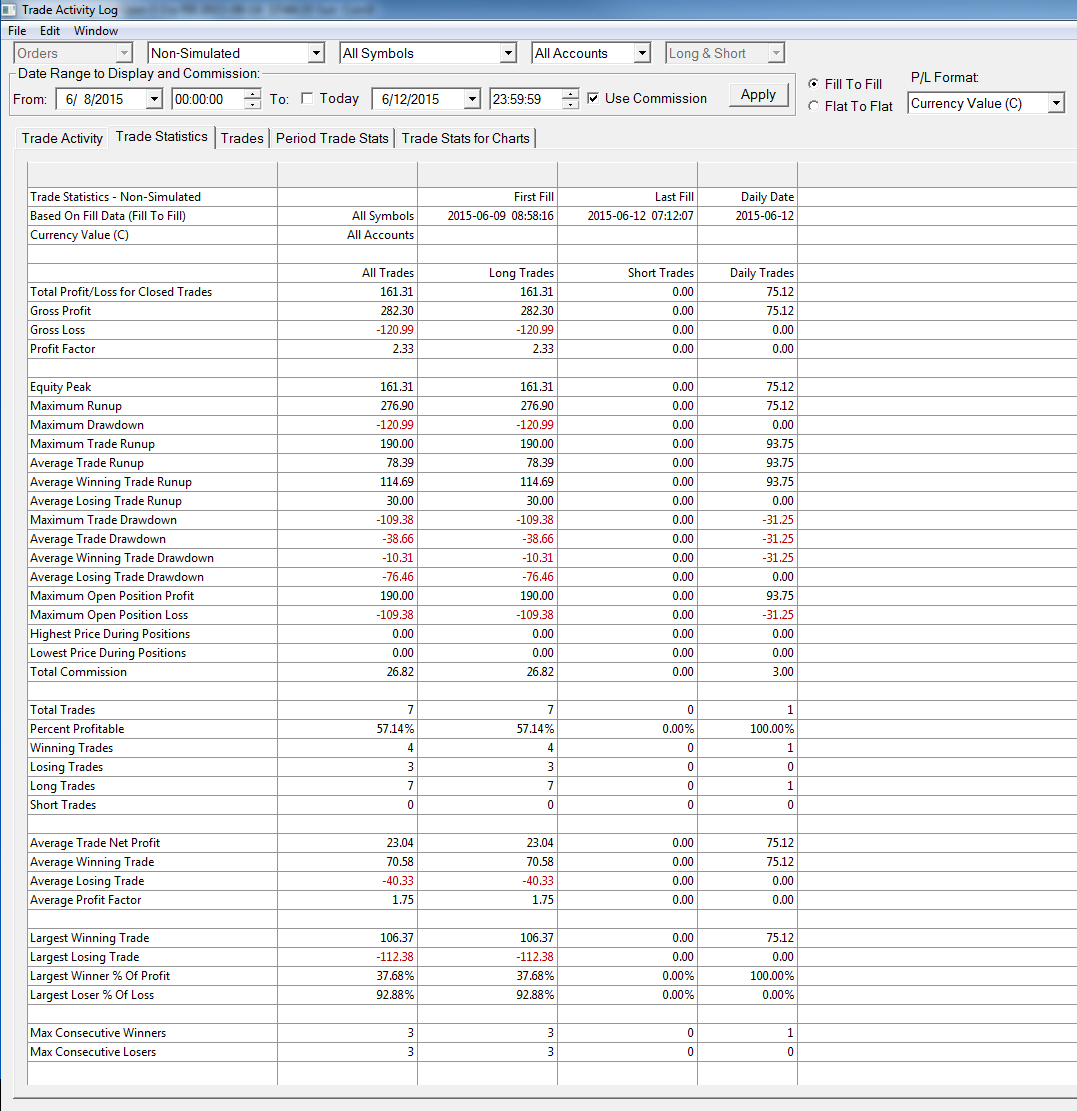Image resolution: width=1077 pixels, height=1111 pixels.
Task: Increase the From time with the spinner up arrow
Action: [253, 94]
